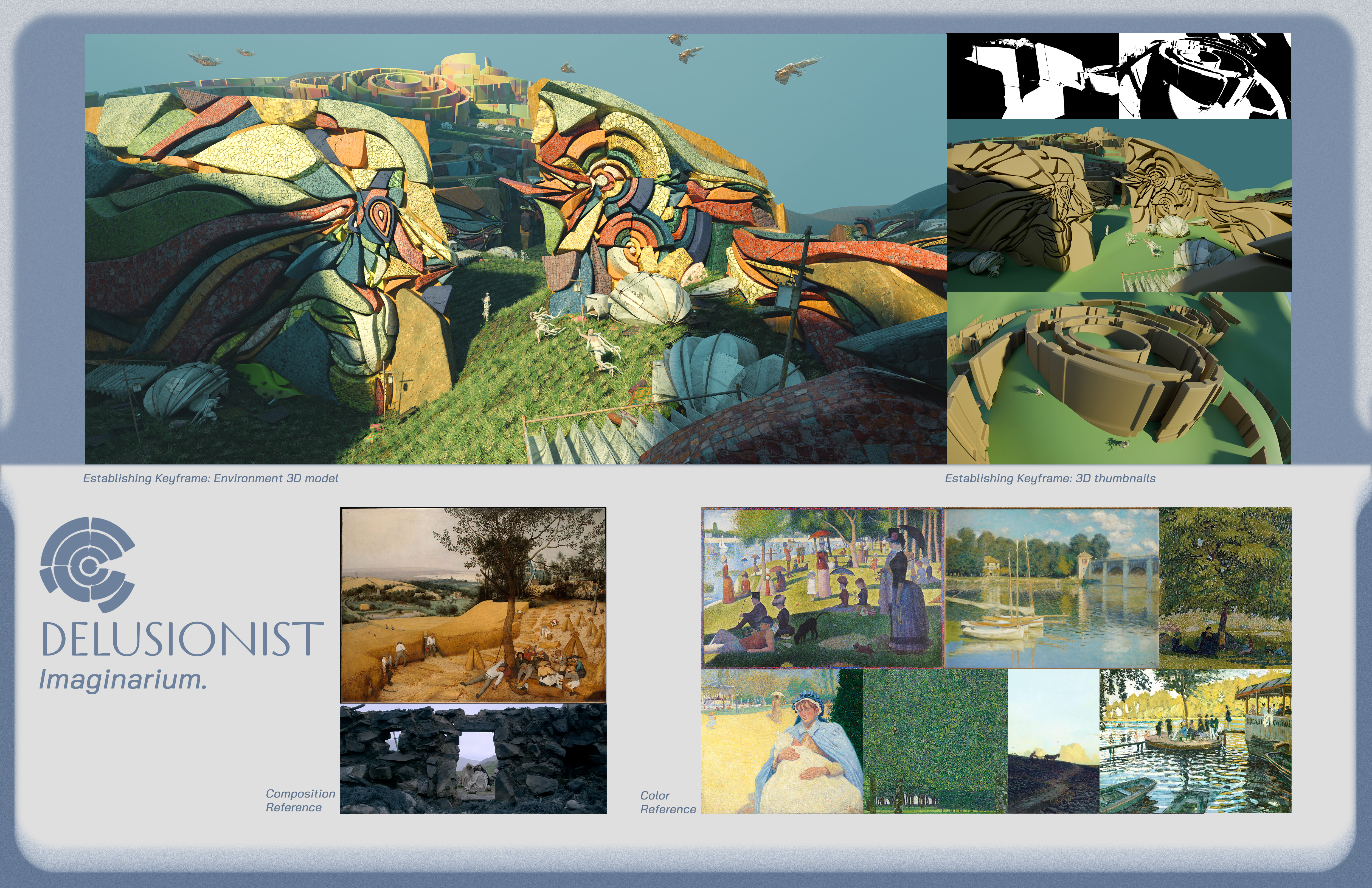Image resolution: width=1372 pixels, height=888 pixels.
Task: Click the painting of figures under tree
Action: [1225, 588]
